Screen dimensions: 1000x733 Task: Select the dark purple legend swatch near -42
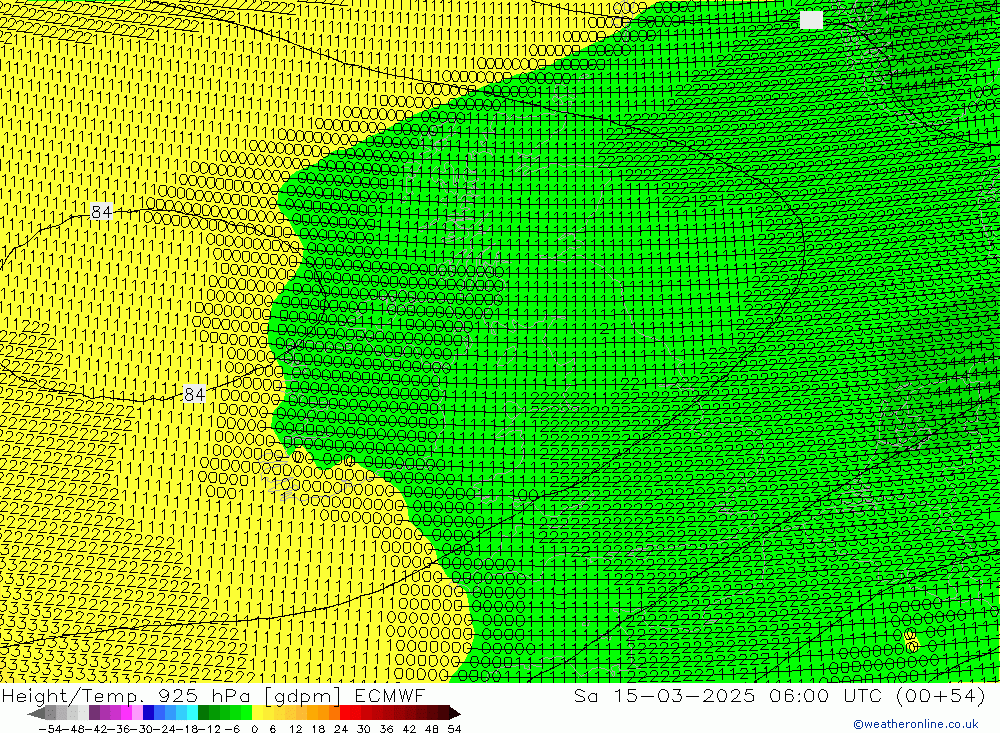[x=94, y=713]
